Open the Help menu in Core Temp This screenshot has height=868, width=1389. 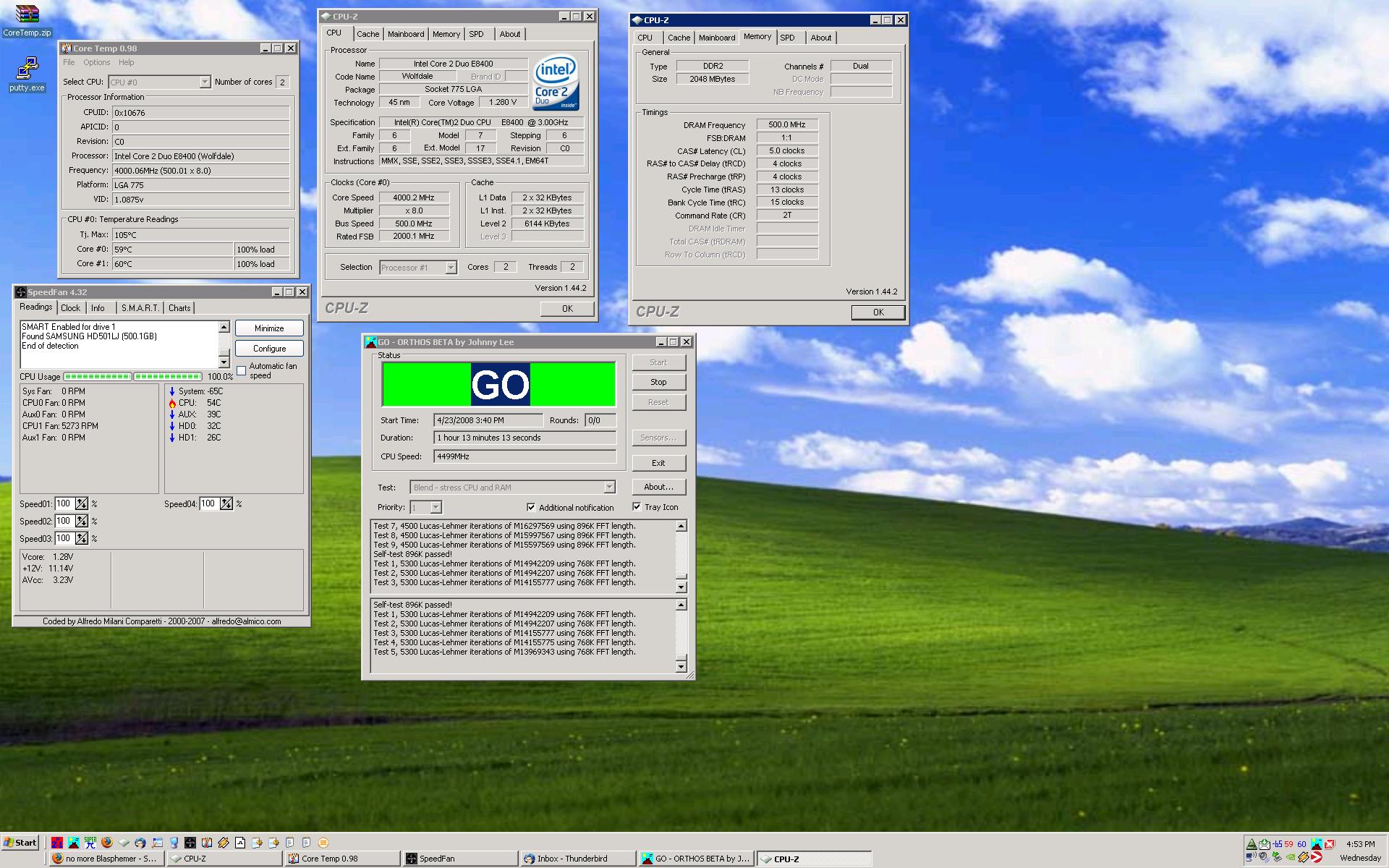pyautogui.click(x=126, y=63)
